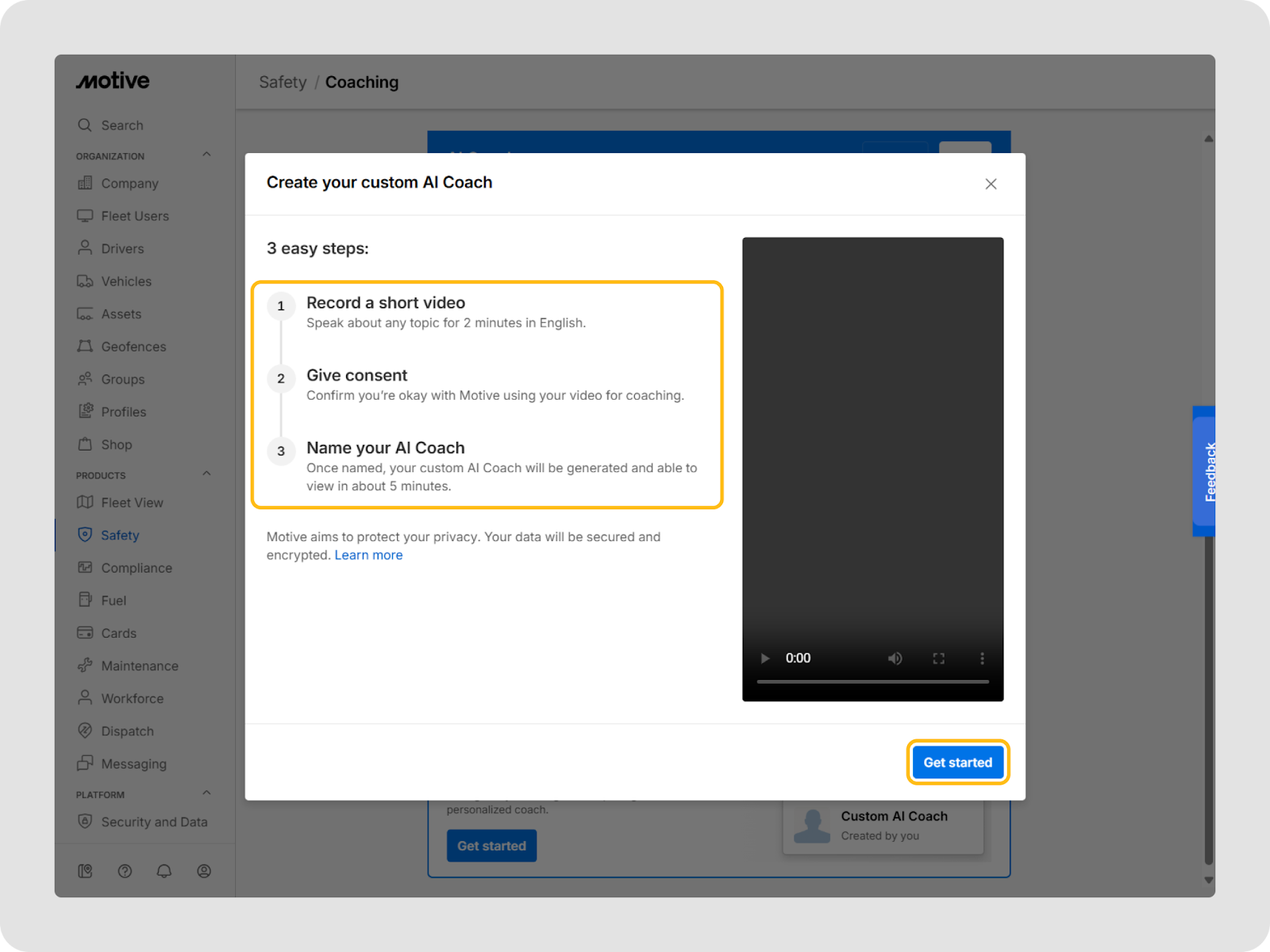Collapse the Organization section
Viewport: 1270px width, 952px height.
pos(206,155)
